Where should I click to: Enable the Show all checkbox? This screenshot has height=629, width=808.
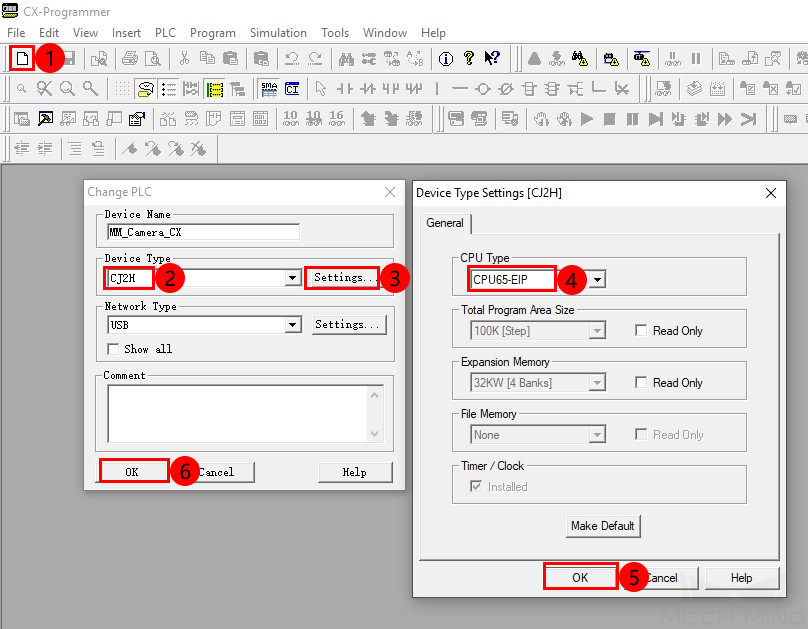(113, 349)
